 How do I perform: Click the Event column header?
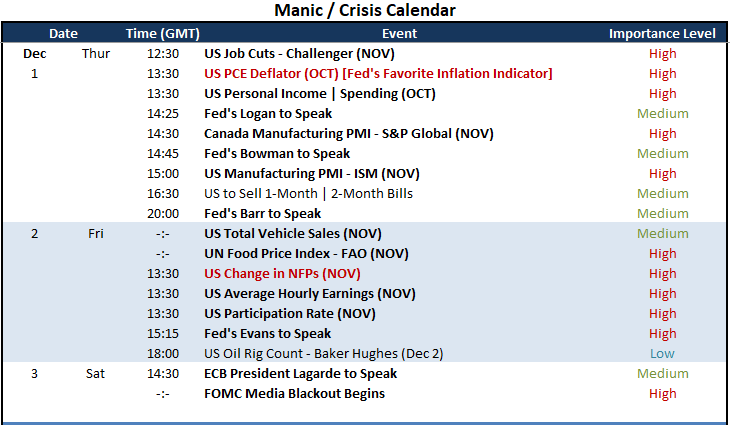tap(399, 34)
